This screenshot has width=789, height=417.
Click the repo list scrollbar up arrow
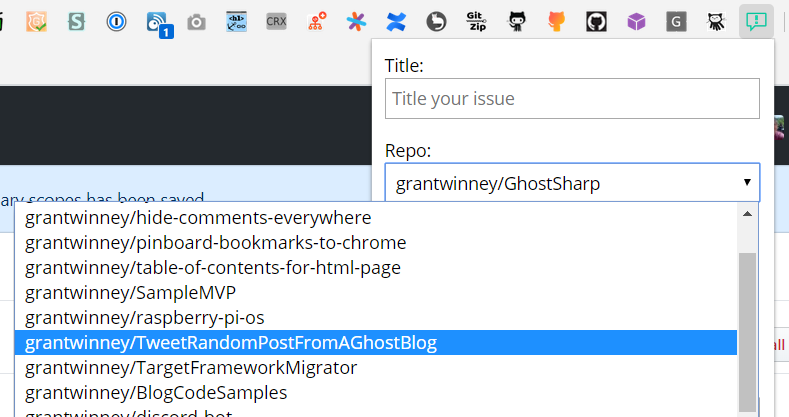[x=746, y=214]
